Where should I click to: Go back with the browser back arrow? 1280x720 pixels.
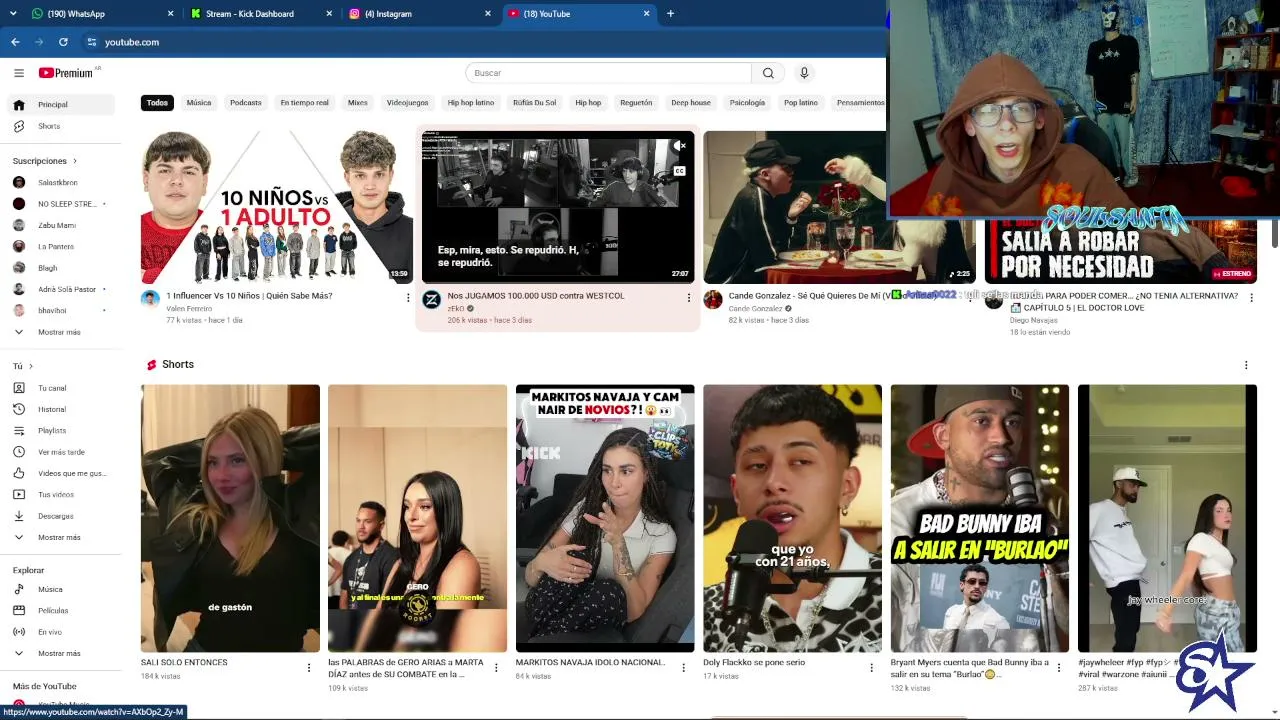[x=15, y=42]
